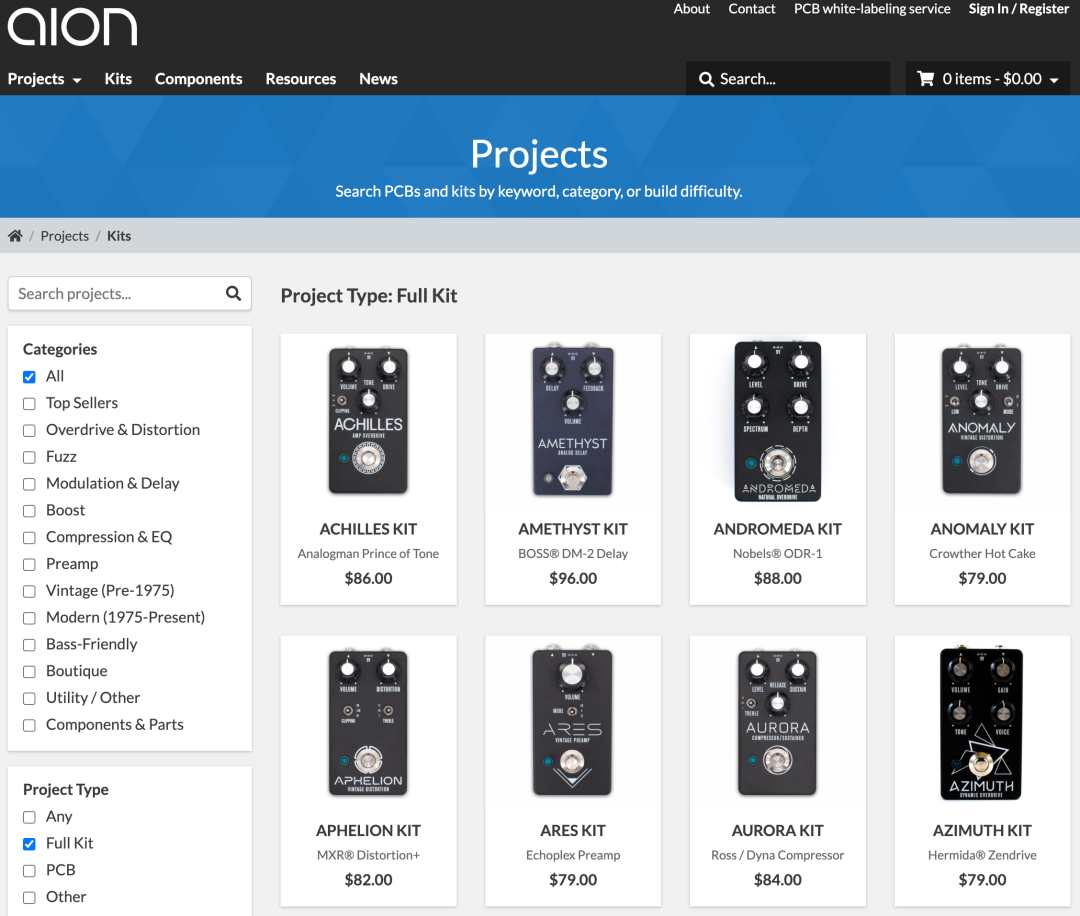Click the shopping cart icon
Viewport: 1080px width, 916px height.
(926, 79)
